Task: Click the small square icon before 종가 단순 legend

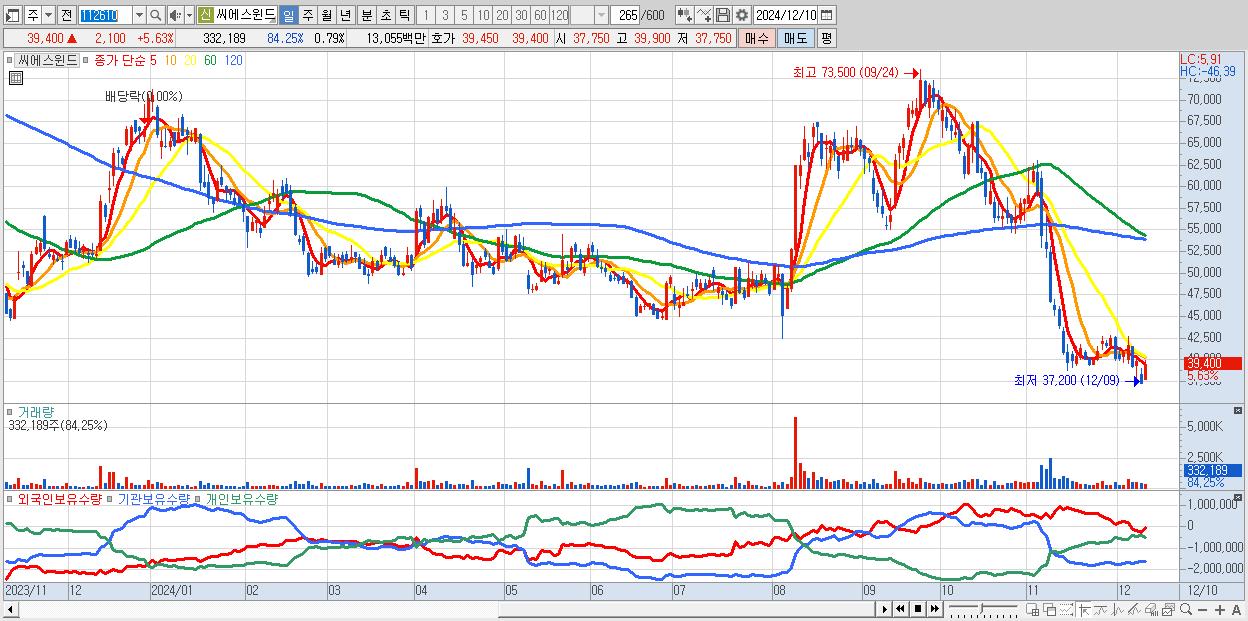Action: 85,60
